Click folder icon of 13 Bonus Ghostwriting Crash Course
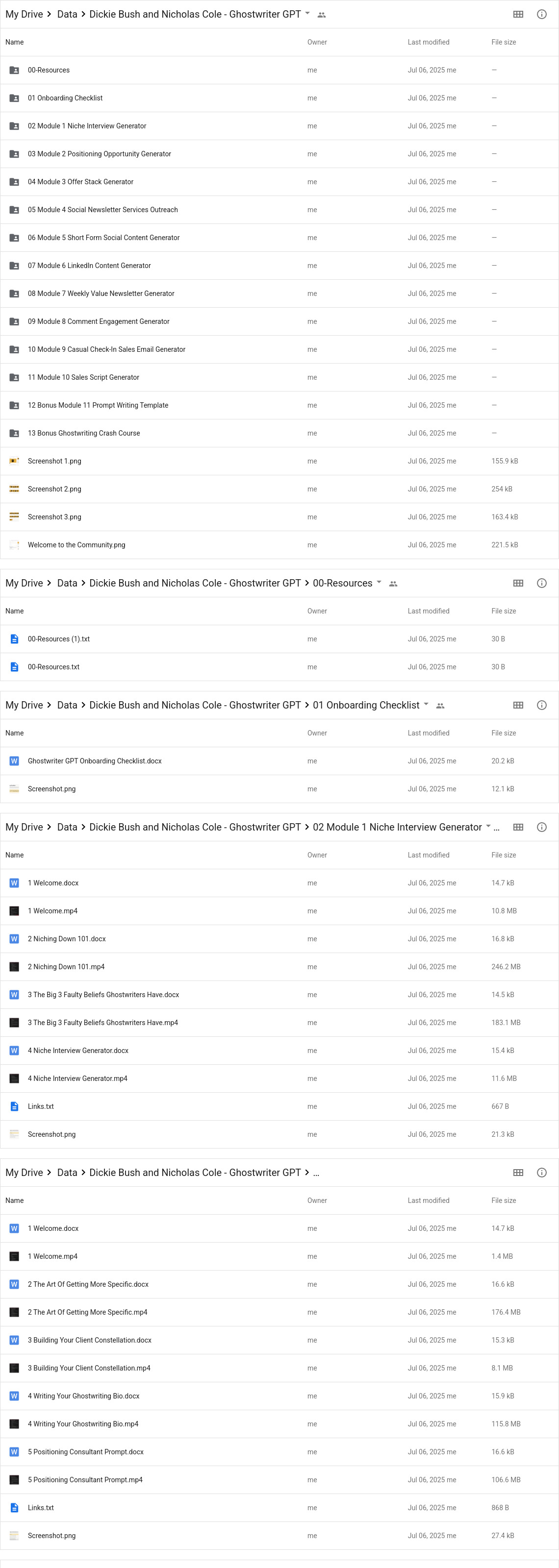 click(x=14, y=433)
